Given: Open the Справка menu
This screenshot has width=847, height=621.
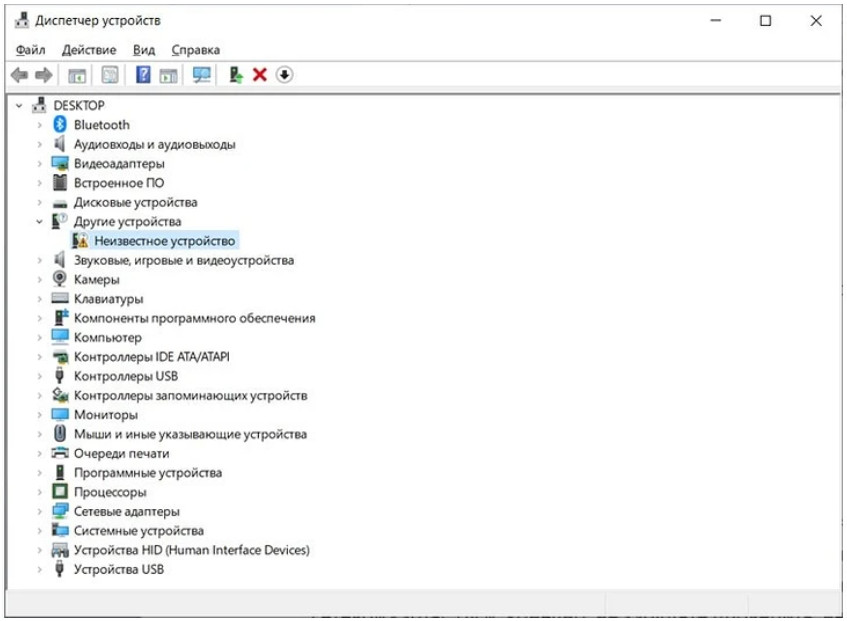Looking at the screenshot, I should click(x=196, y=50).
